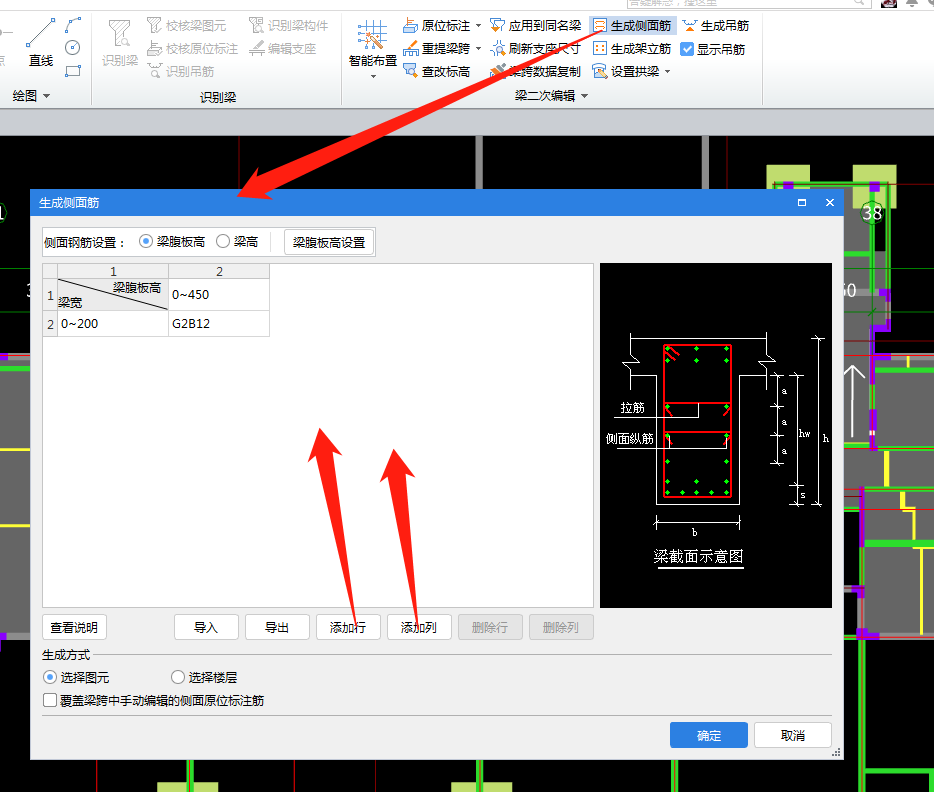Image resolution: width=934 pixels, height=792 pixels.
Task: Select the 梁腹板高 radio option
Action: coord(145,241)
